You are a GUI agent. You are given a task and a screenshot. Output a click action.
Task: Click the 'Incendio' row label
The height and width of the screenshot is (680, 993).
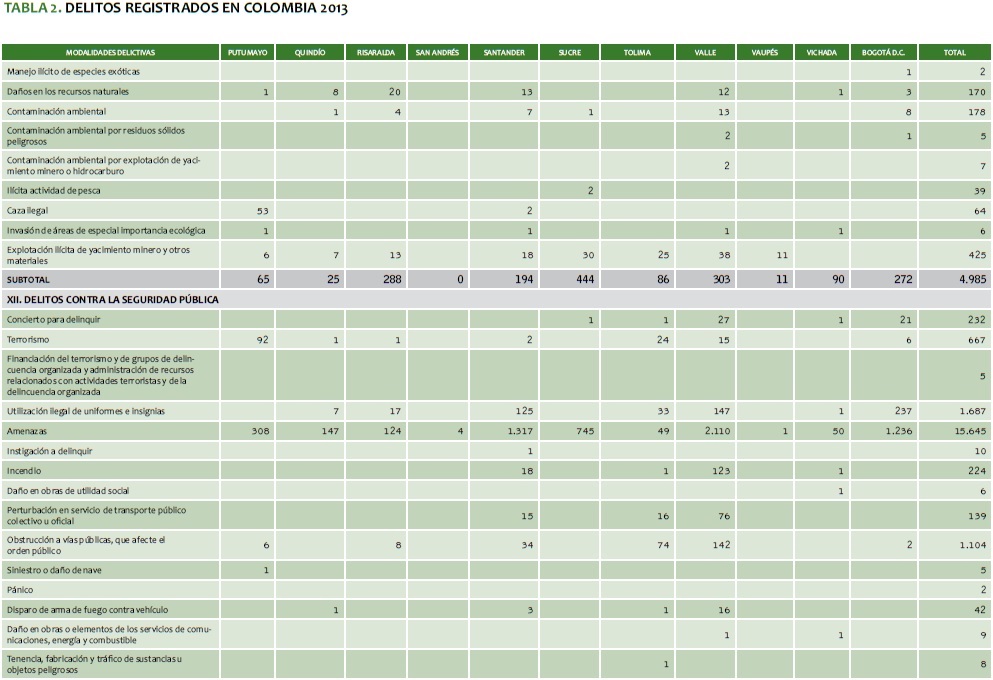(24, 470)
